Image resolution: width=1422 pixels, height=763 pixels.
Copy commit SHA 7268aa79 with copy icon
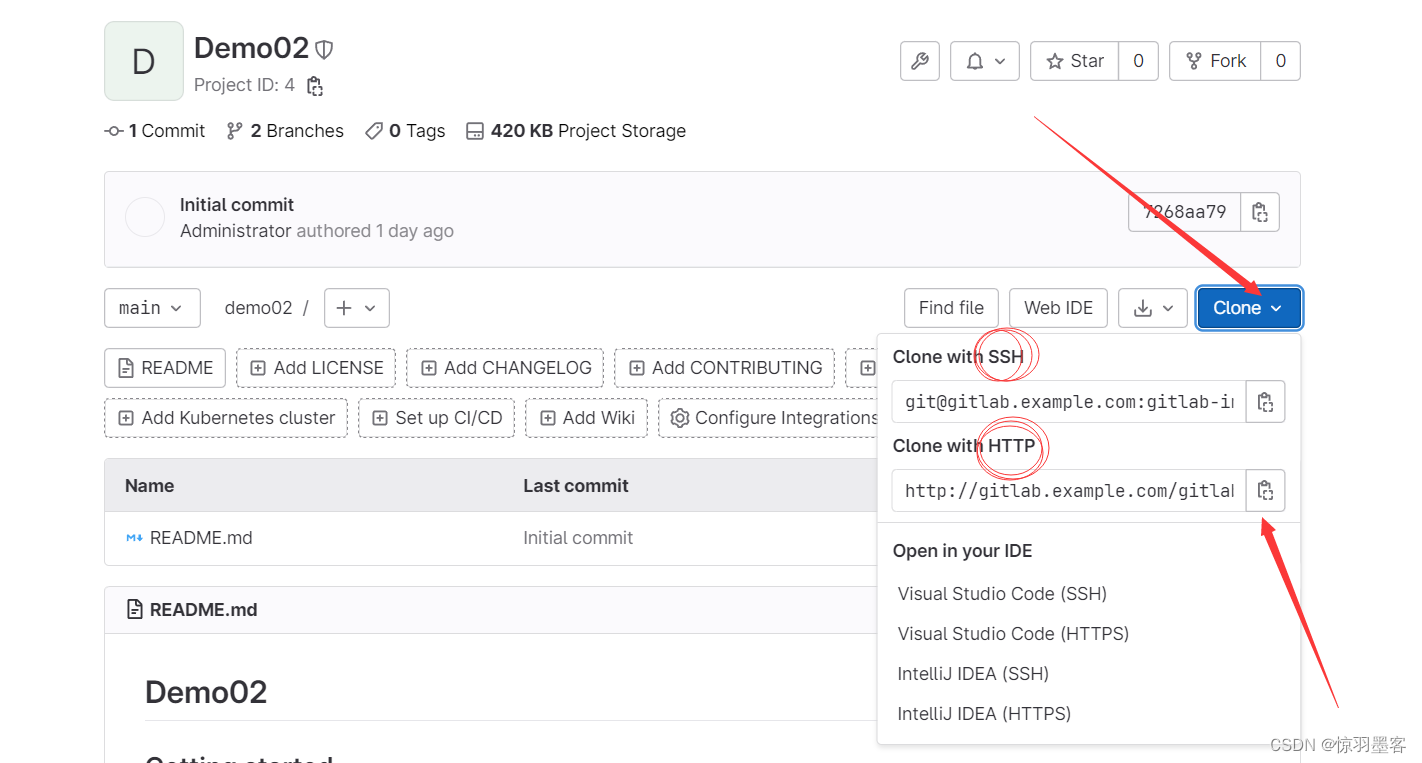tap(1260, 211)
